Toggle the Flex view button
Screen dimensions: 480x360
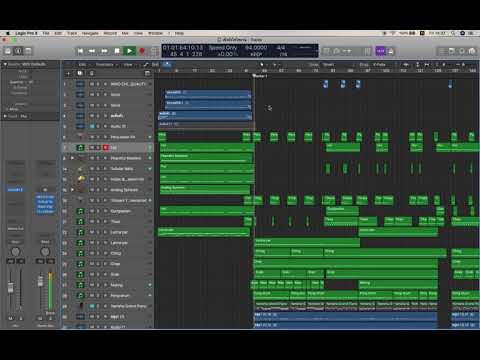[x=155, y=64]
